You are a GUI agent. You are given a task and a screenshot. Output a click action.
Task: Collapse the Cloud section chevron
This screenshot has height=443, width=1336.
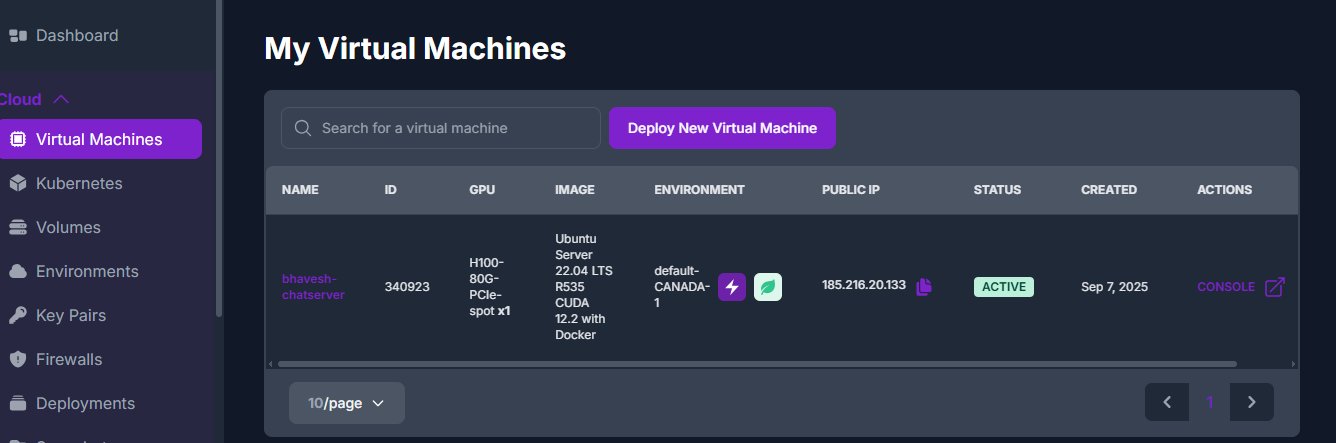click(61, 99)
